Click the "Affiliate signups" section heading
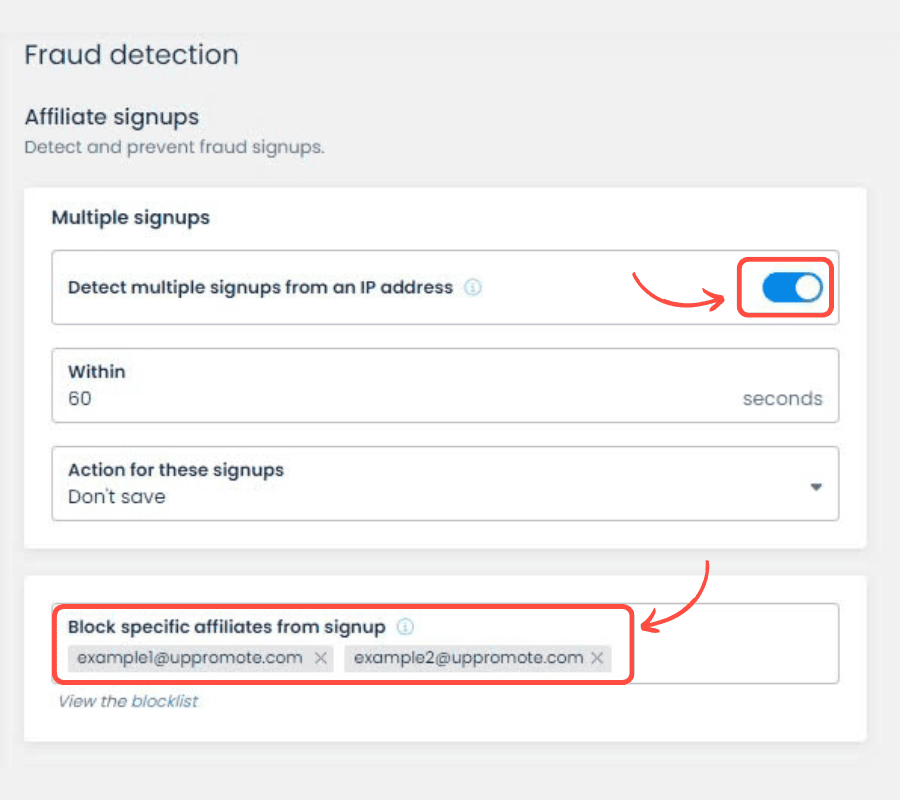This screenshot has height=800, width=900. coord(111,117)
